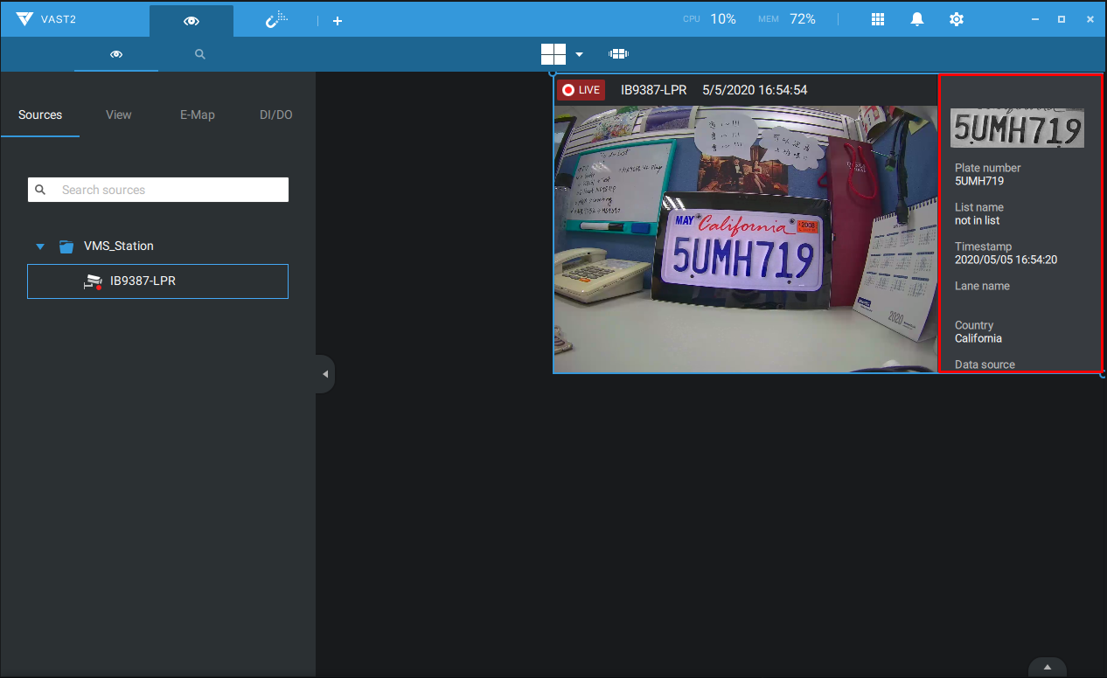Click inside the Search sources field

pyautogui.click(x=157, y=189)
